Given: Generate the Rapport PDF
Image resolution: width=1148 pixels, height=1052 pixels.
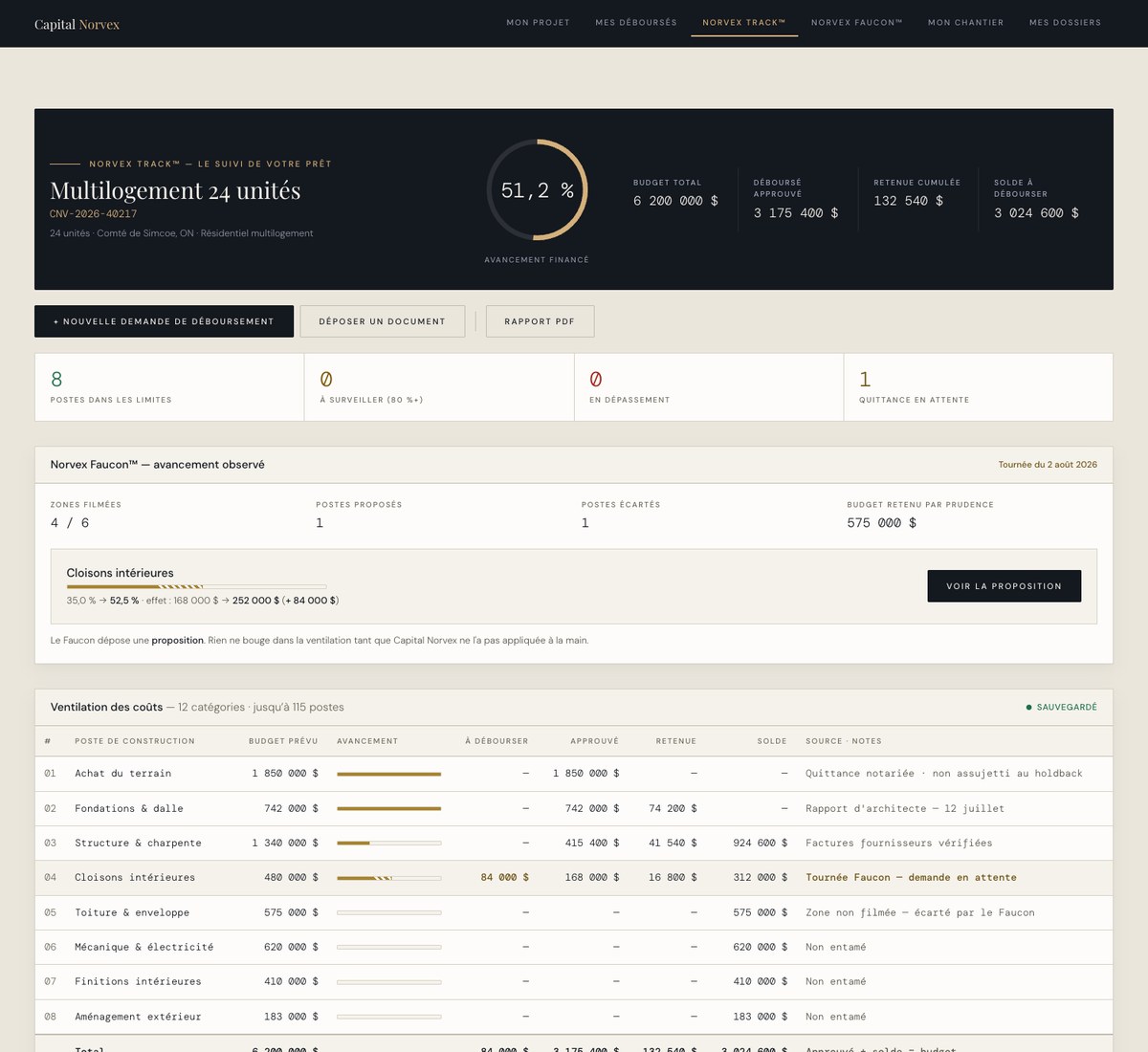Looking at the screenshot, I should [540, 321].
